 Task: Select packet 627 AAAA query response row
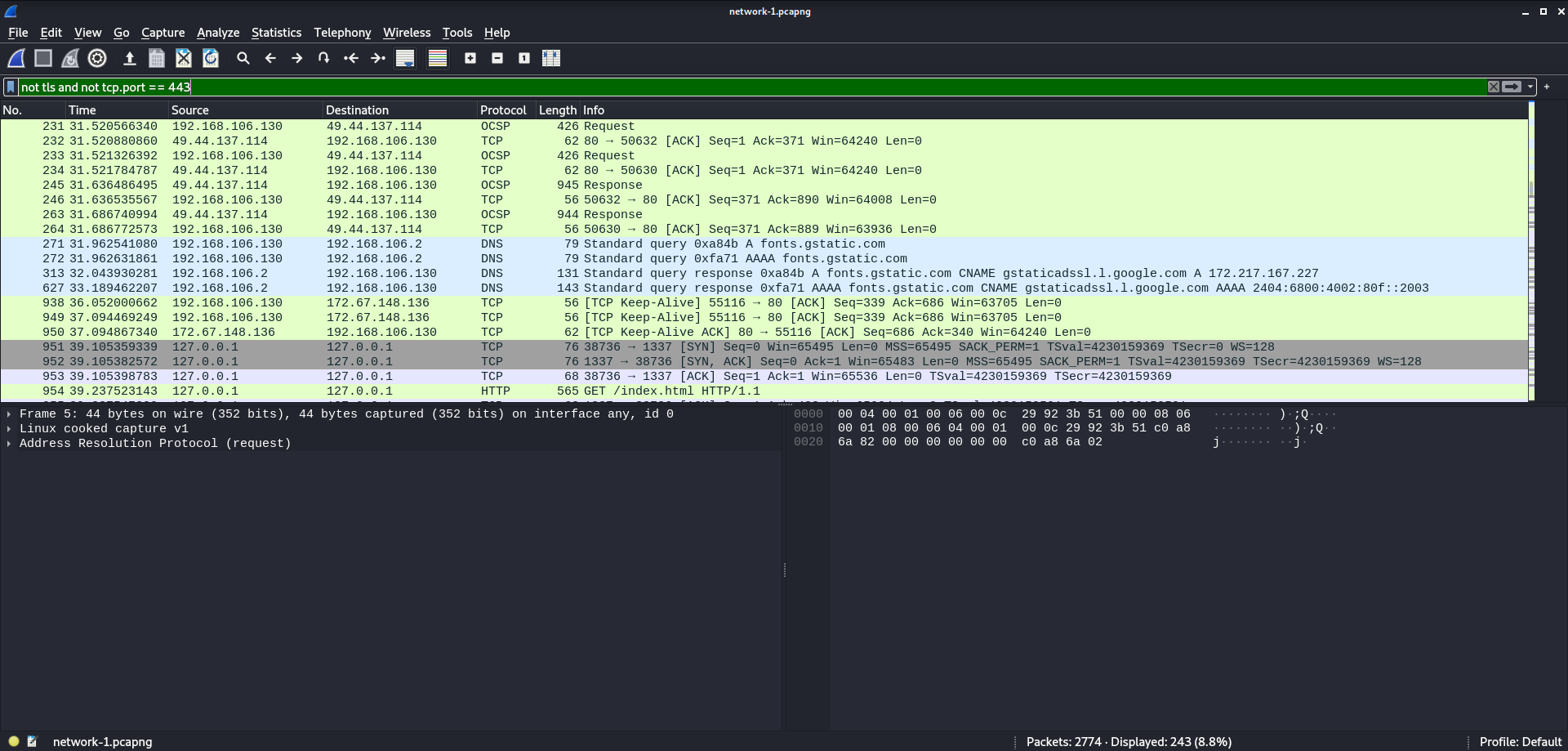click(x=764, y=288)
